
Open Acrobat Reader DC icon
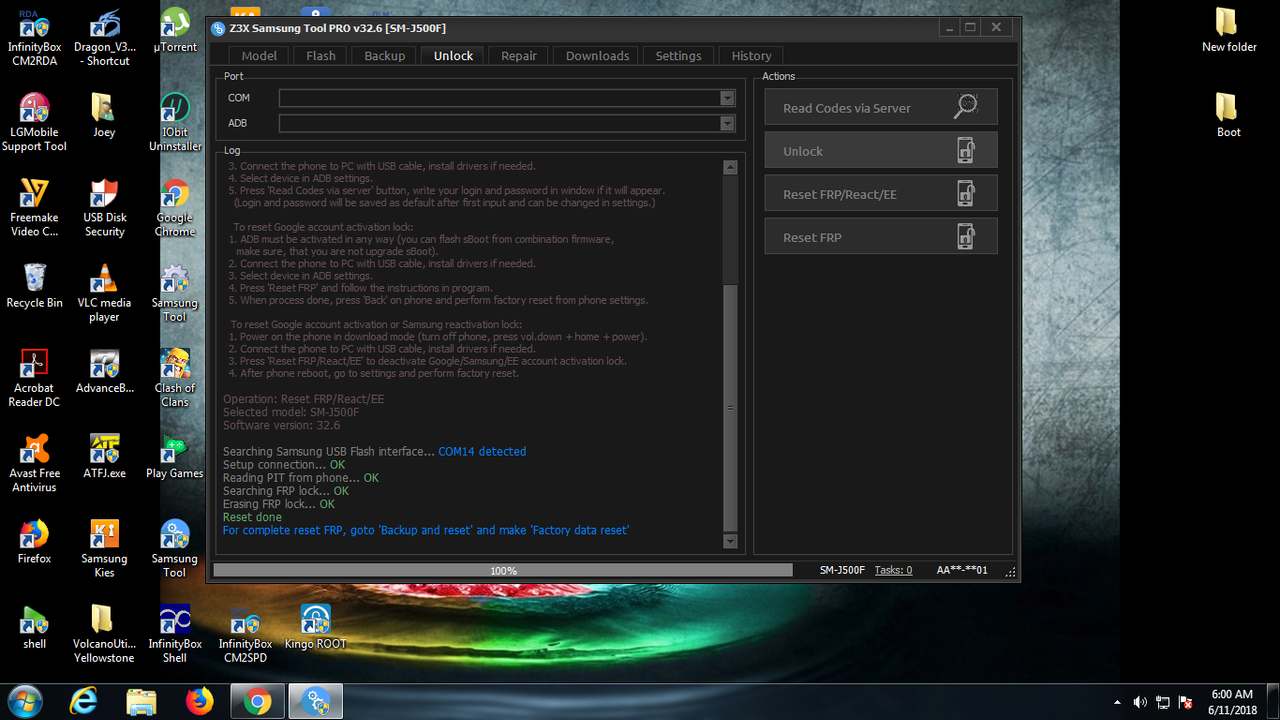point(34,378)
